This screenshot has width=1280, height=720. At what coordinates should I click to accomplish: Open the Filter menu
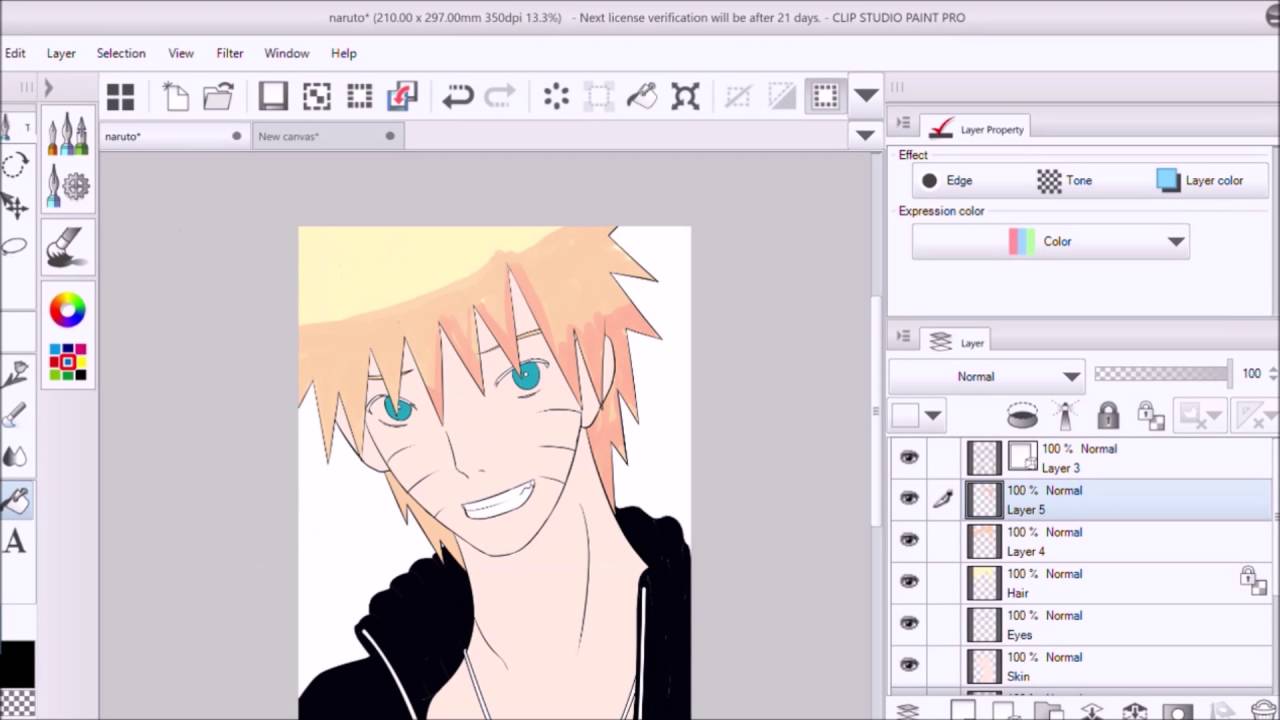[x=230, y=53]
